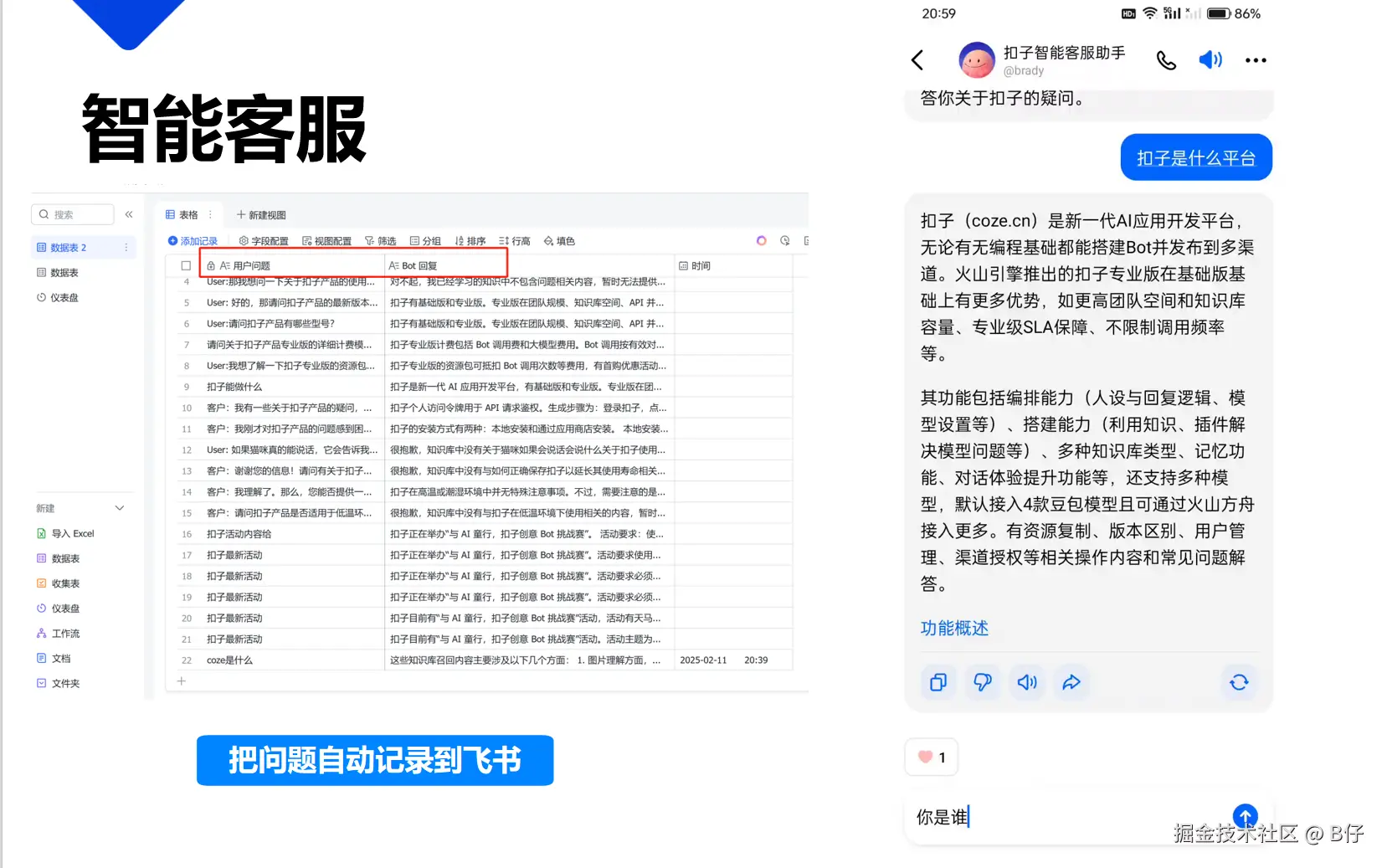Click the 时间 column header
Viewport: 1387px width, 868px height.
[733, 265]
